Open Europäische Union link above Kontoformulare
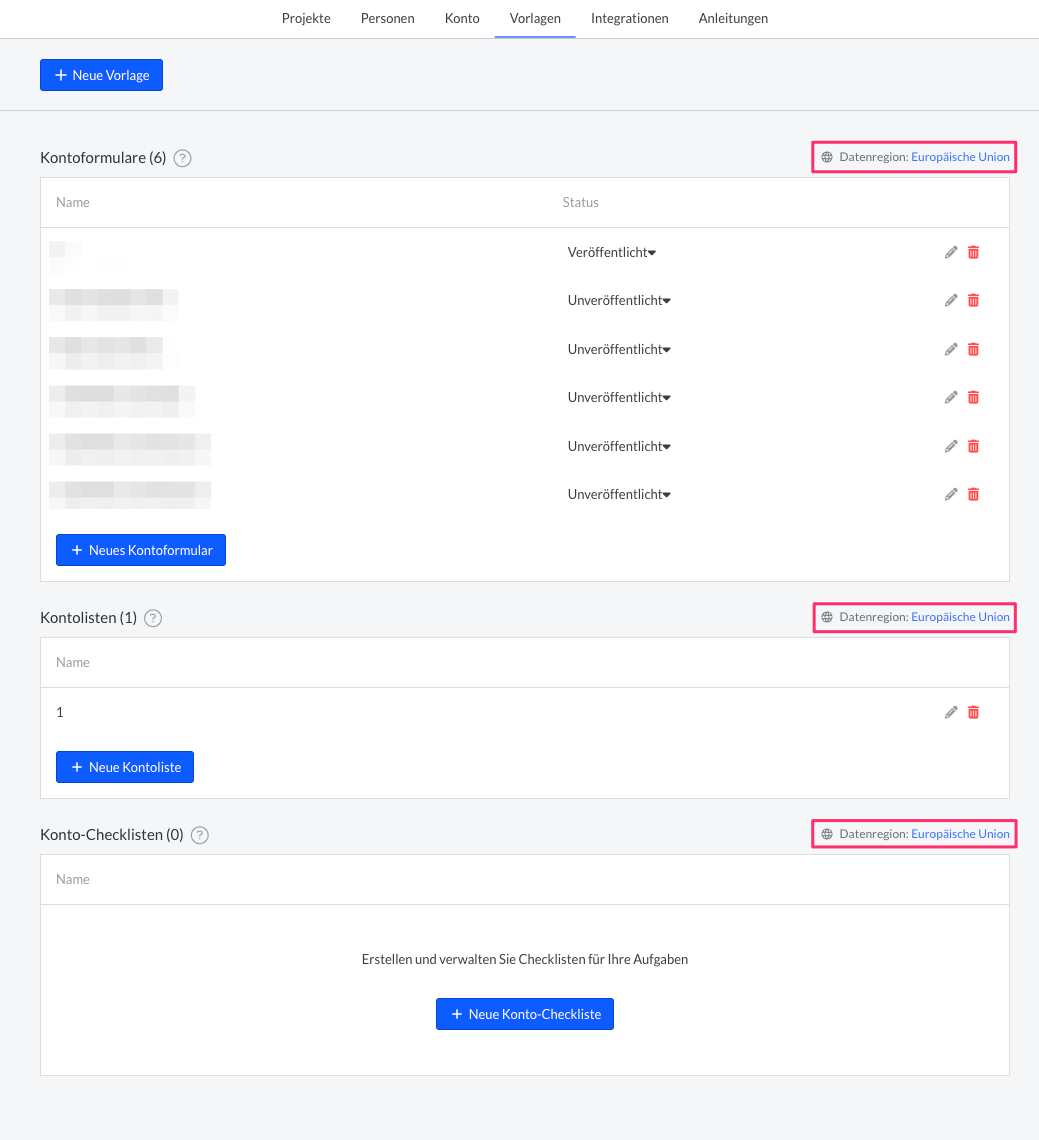The width and height of the screenshot is (1039, 1140). (x=960, y=157)
